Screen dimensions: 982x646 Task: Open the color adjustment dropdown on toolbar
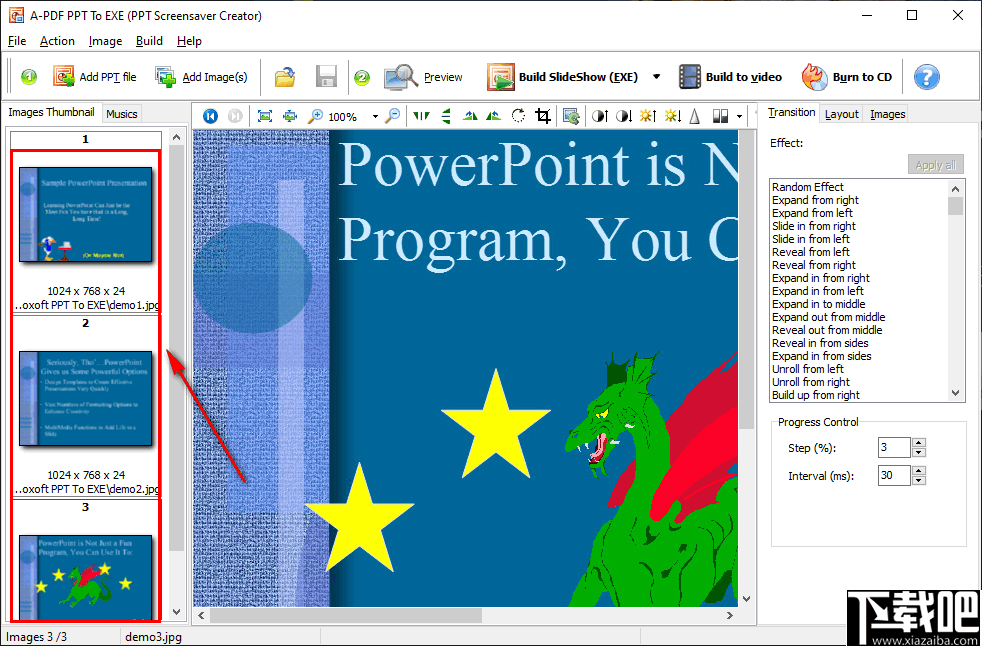point(737,116)
